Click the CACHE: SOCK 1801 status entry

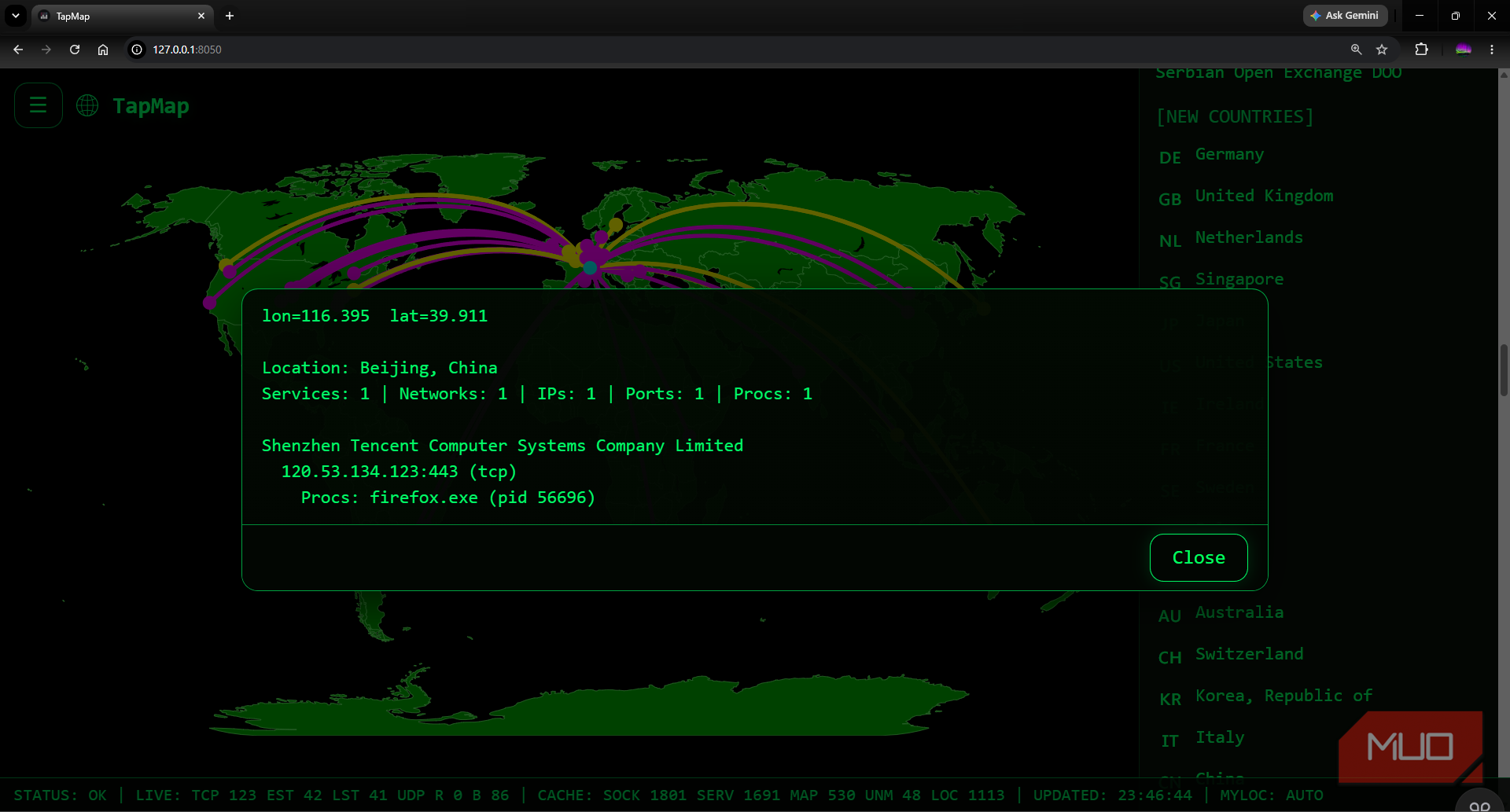tap(613, 795)
